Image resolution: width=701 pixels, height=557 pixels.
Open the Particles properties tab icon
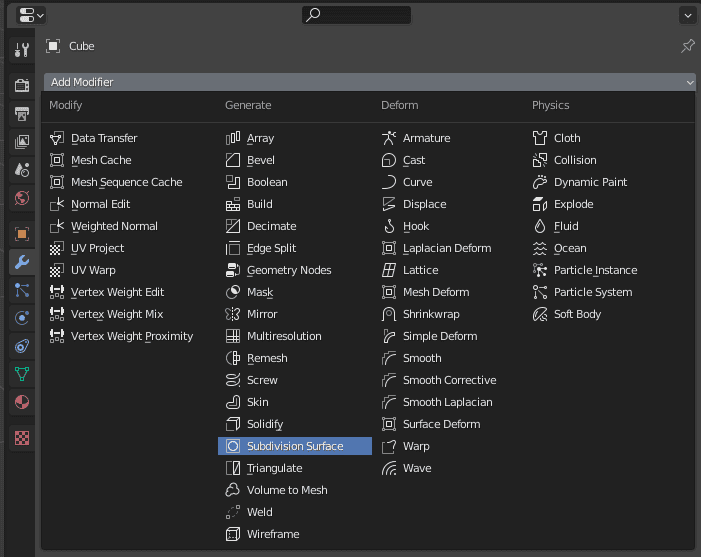(22, 291)
